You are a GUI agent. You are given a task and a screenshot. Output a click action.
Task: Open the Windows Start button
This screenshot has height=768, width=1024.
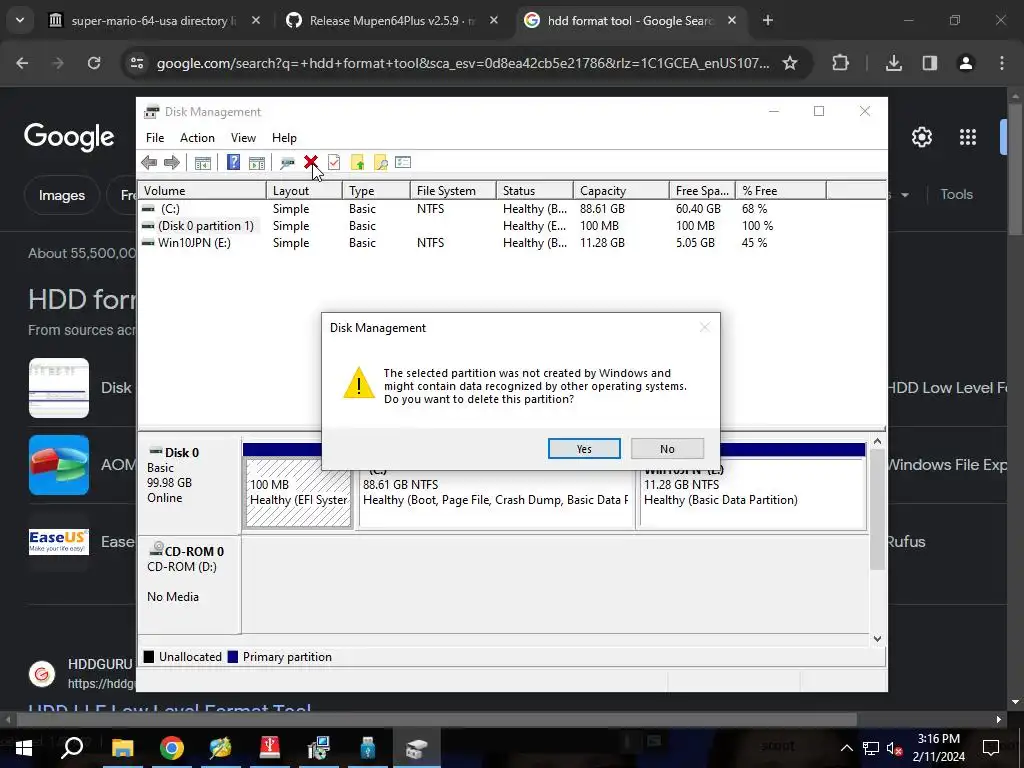pyautogui.click(x=23, y=748)
